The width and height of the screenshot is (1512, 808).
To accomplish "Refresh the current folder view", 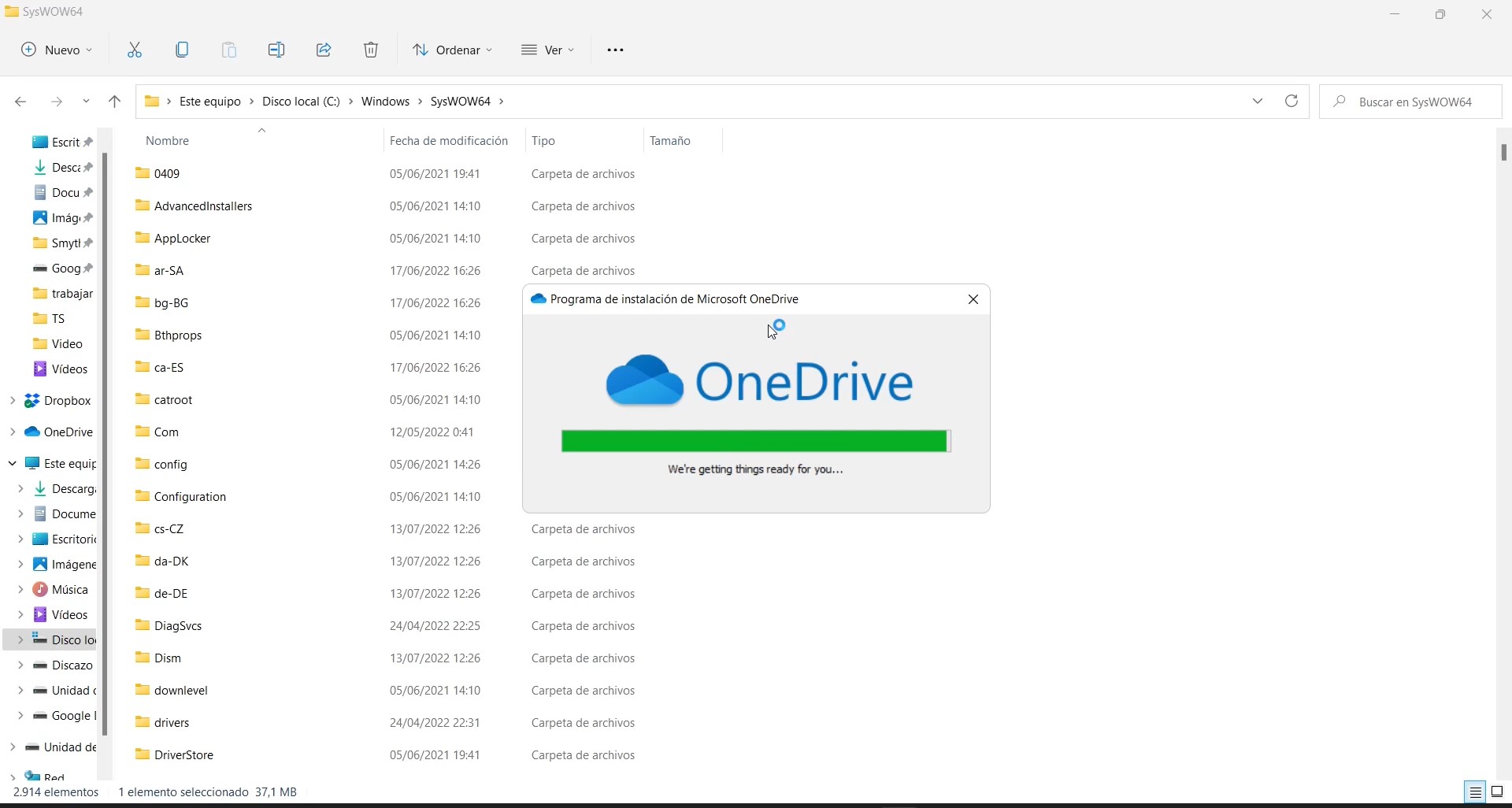I will click(1291, 102).
